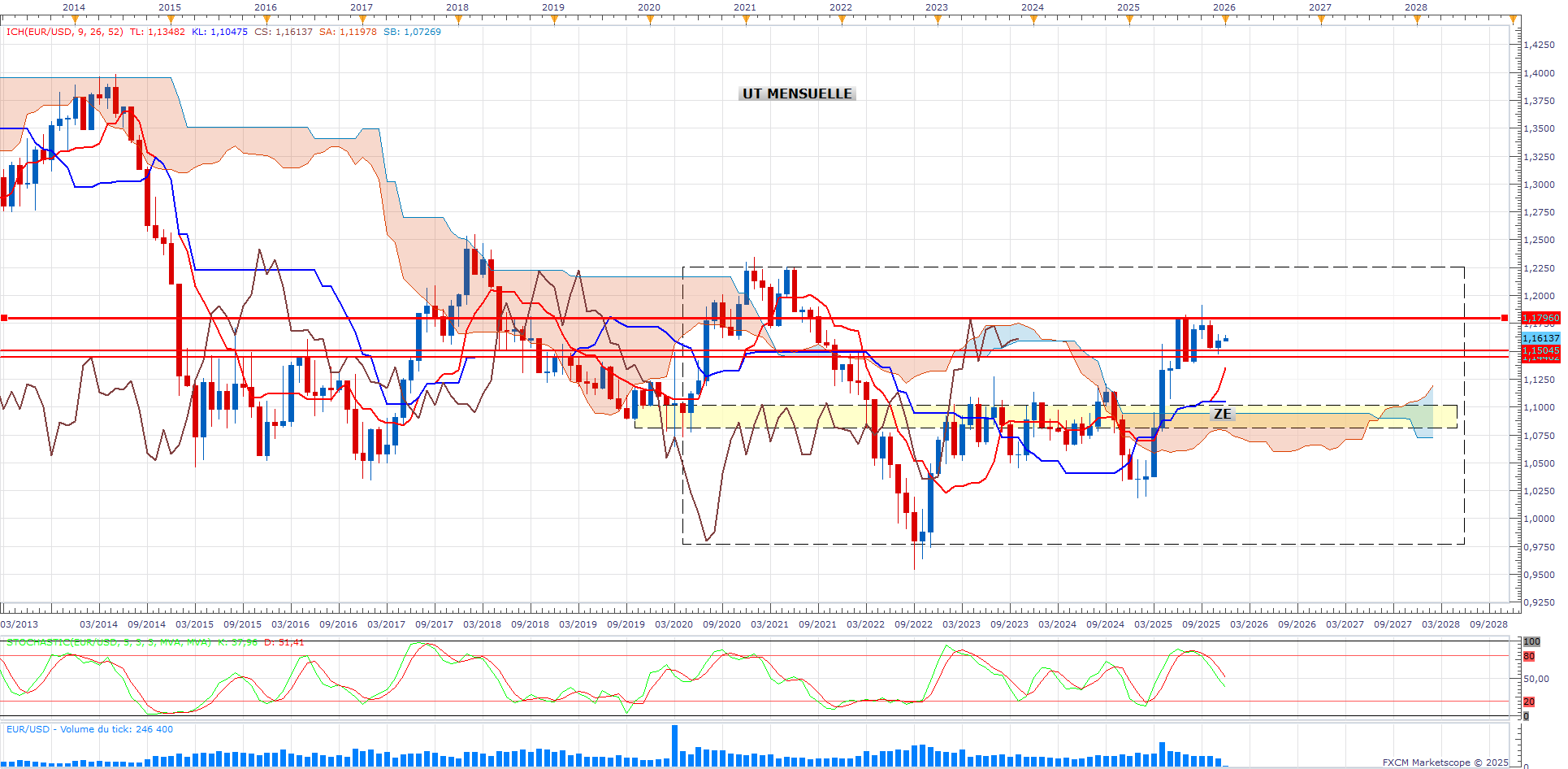
Task: Click the 1,2500 price axis label
Action: [x=1540, y=240]
